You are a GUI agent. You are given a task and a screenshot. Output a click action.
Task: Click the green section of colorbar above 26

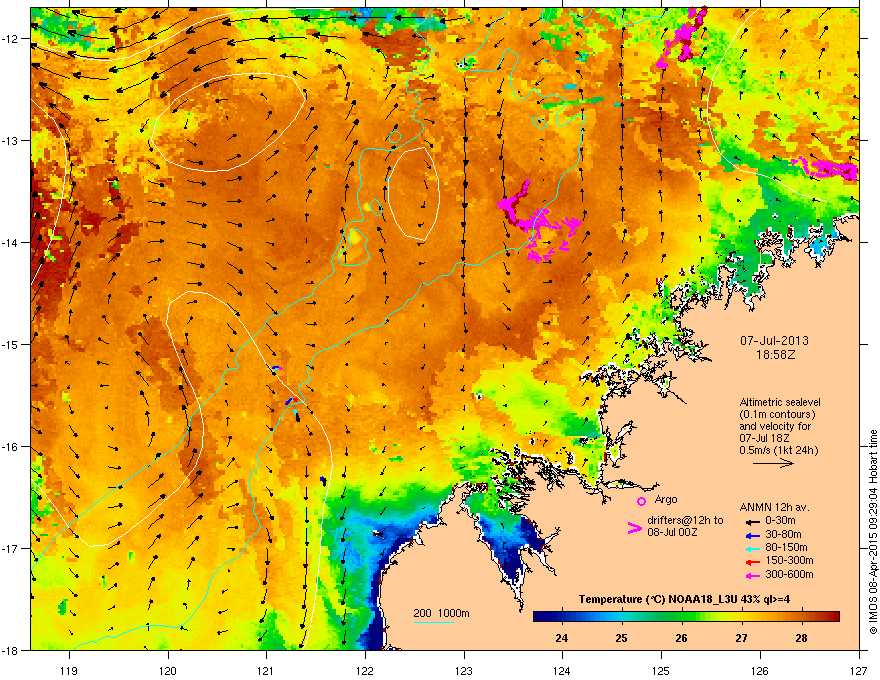pos(681,616)
